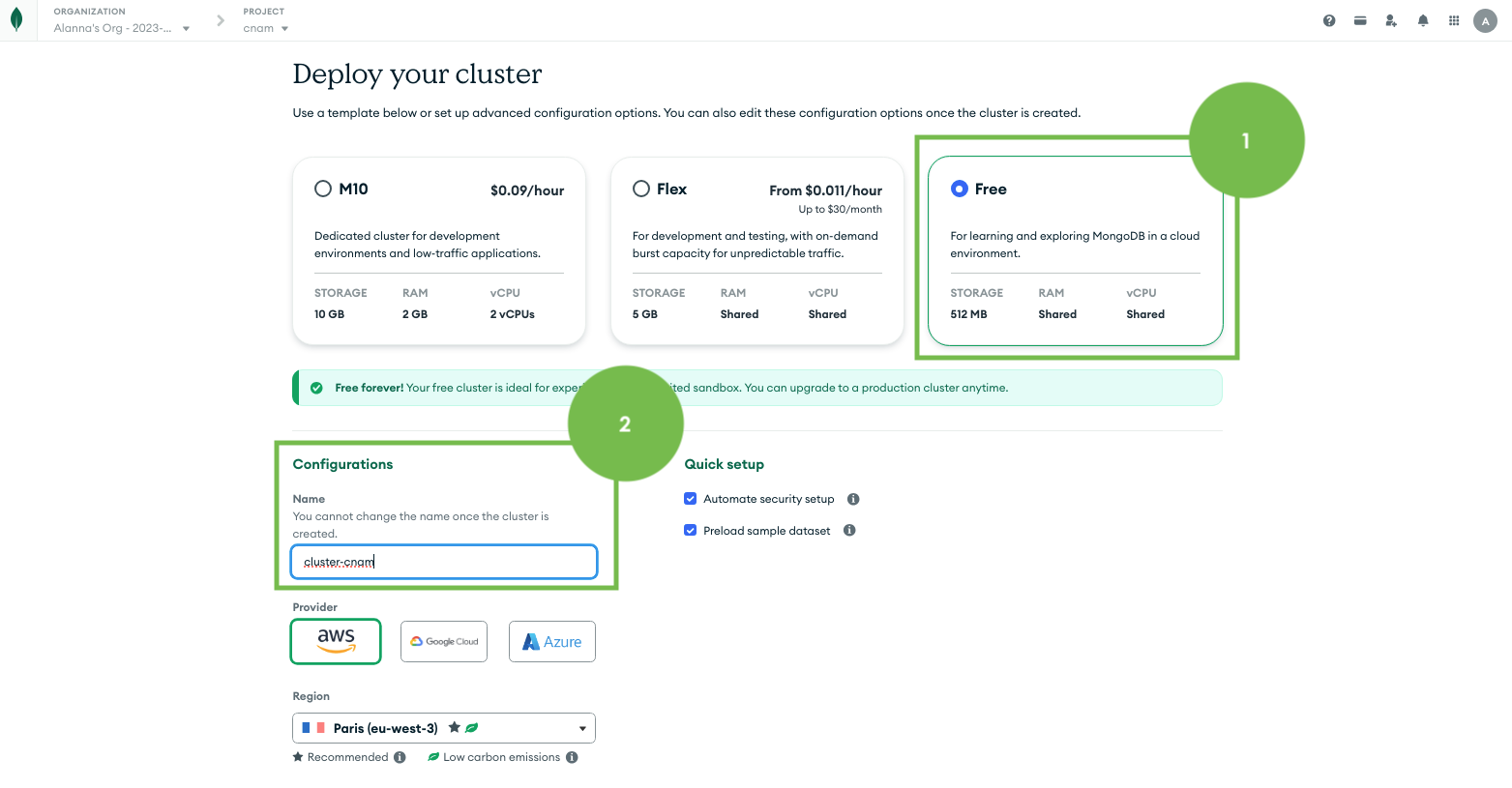Open the help question mark icon

point(1329,20)
